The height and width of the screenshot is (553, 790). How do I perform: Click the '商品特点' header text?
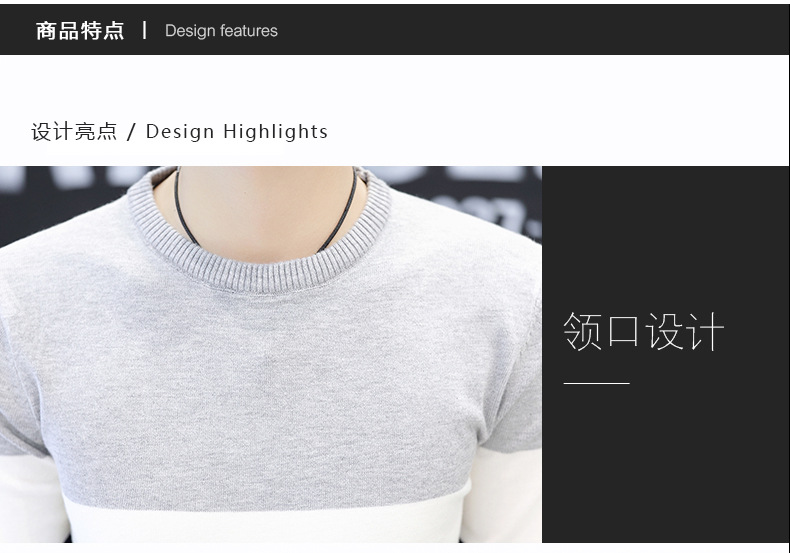(80, 31)
